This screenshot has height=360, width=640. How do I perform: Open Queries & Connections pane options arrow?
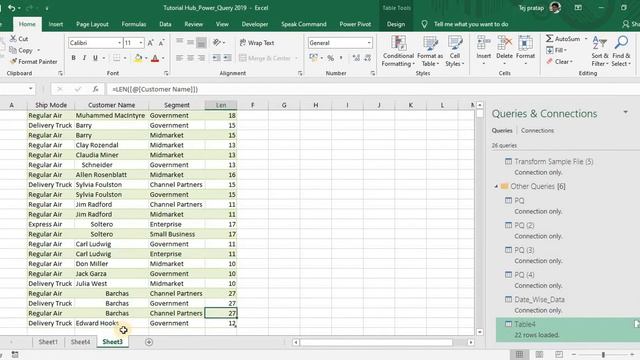tap(625, 112)
